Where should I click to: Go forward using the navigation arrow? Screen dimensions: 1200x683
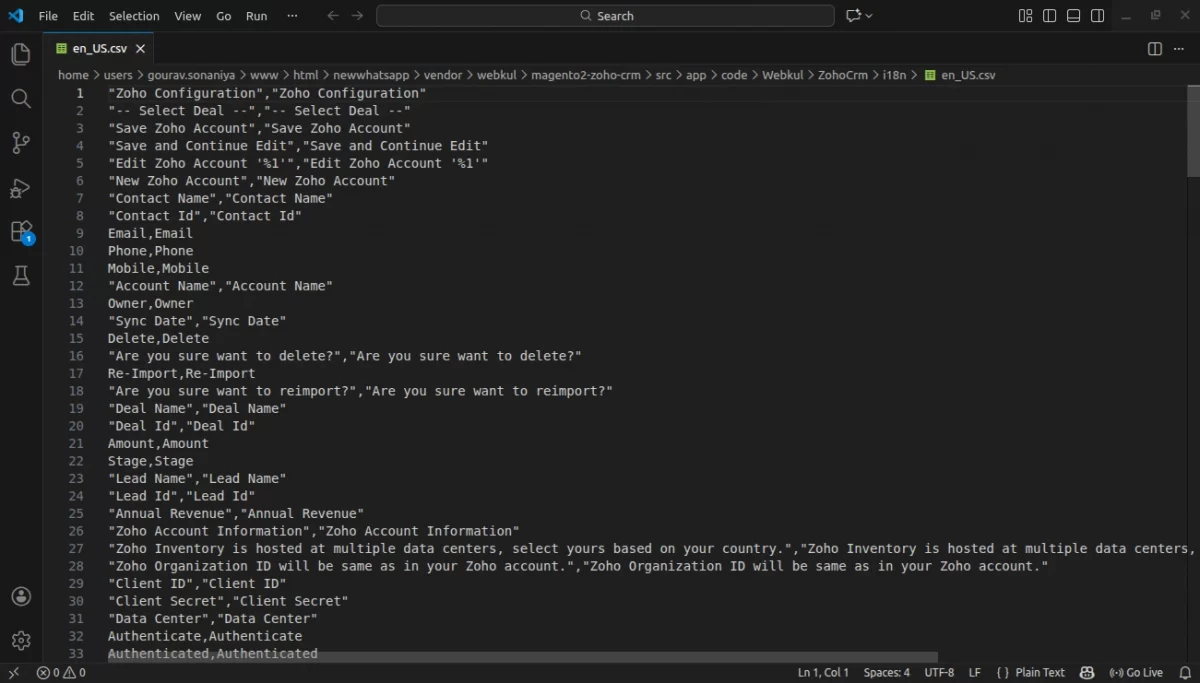coord(357,16)
